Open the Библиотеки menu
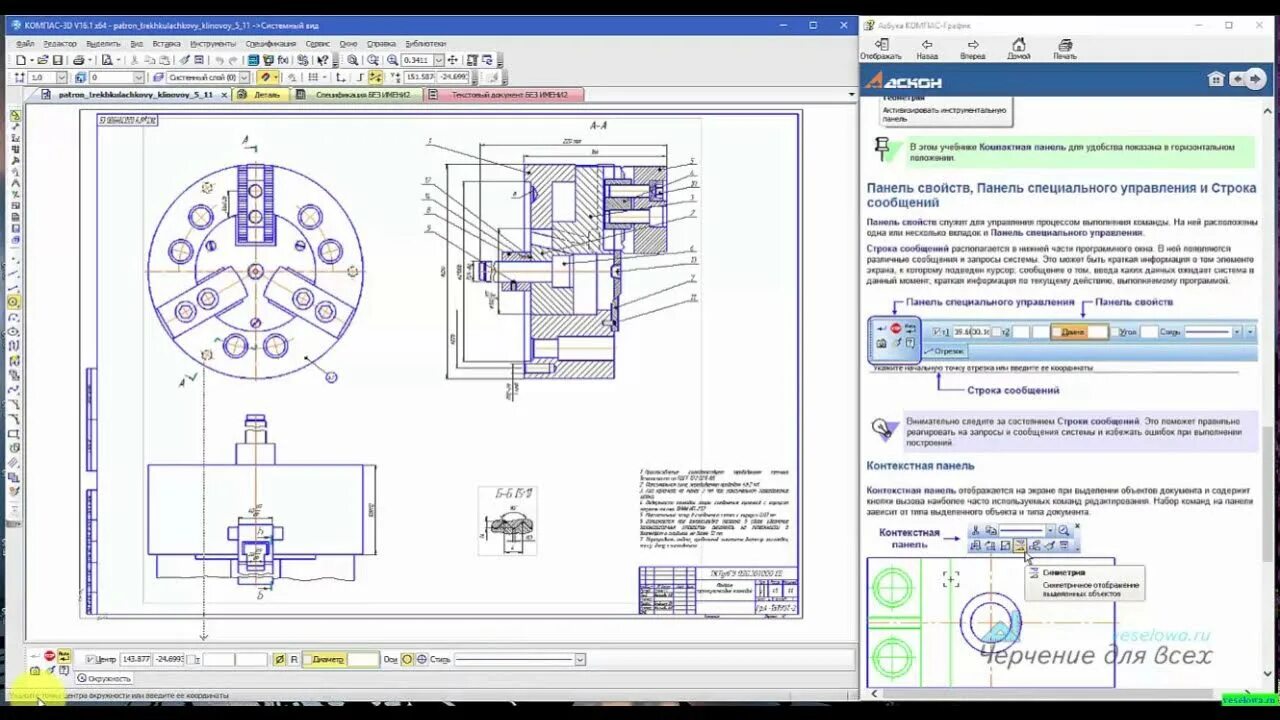 point(426,44)
